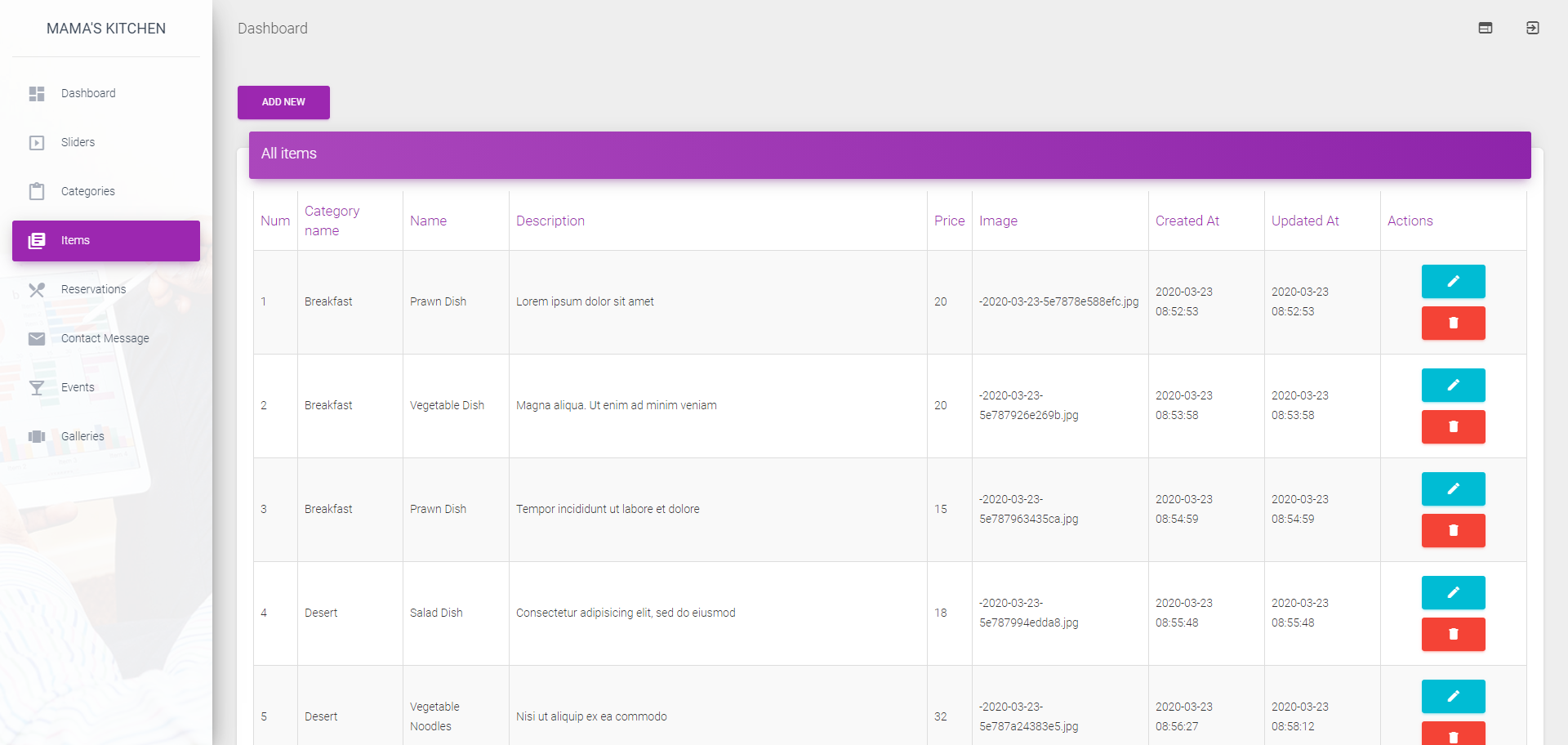The height and width of the screenshot is (745, 1568).
Task: Open Dashboard from the sidebar
Action: 88,94
